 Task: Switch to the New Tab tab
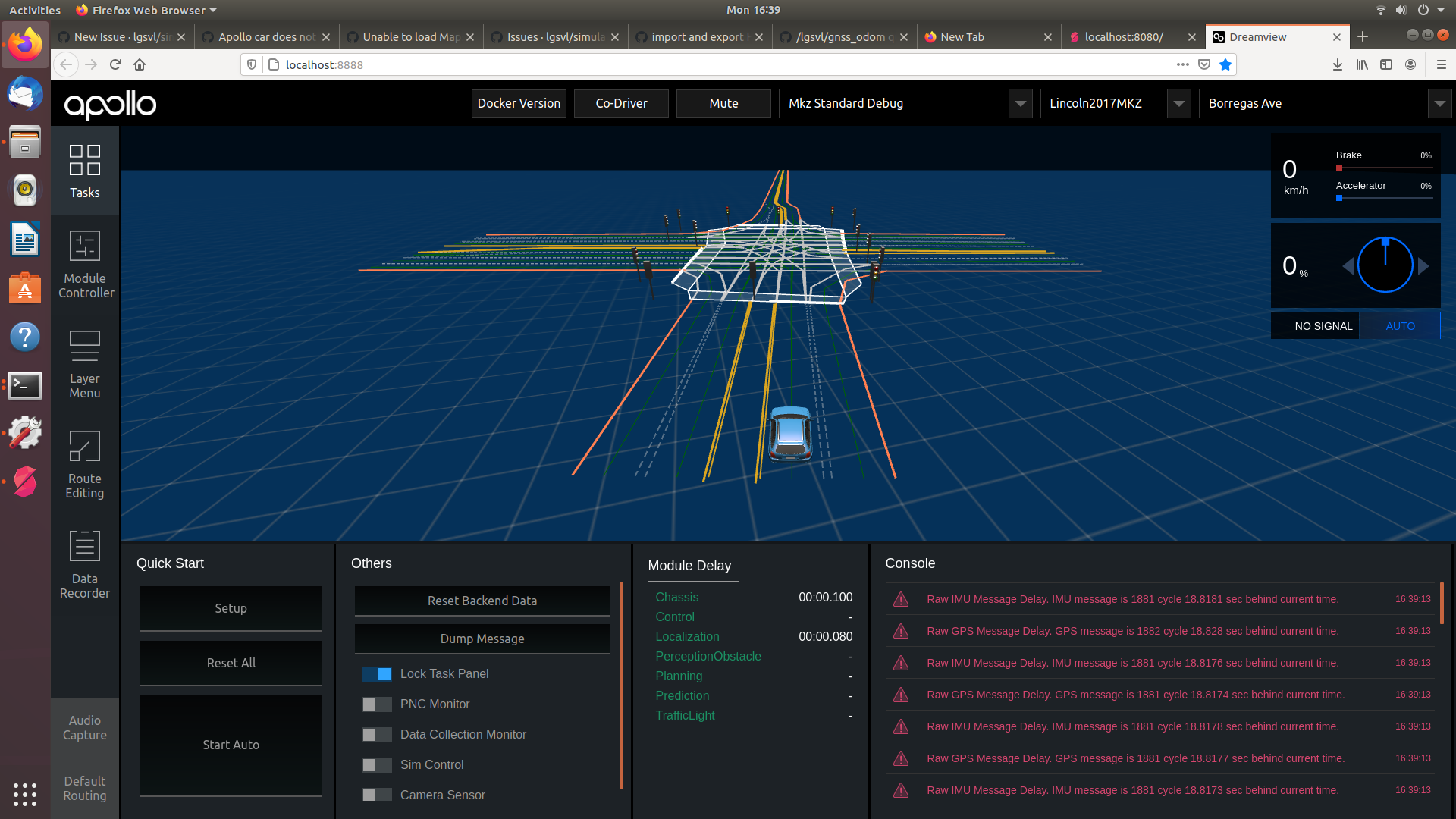[x=989, y=36]
